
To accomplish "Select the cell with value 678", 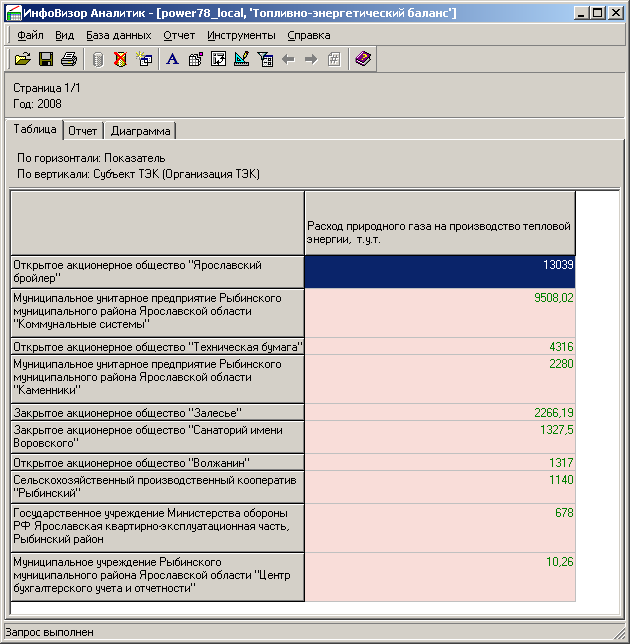I will tap(440, 528).
